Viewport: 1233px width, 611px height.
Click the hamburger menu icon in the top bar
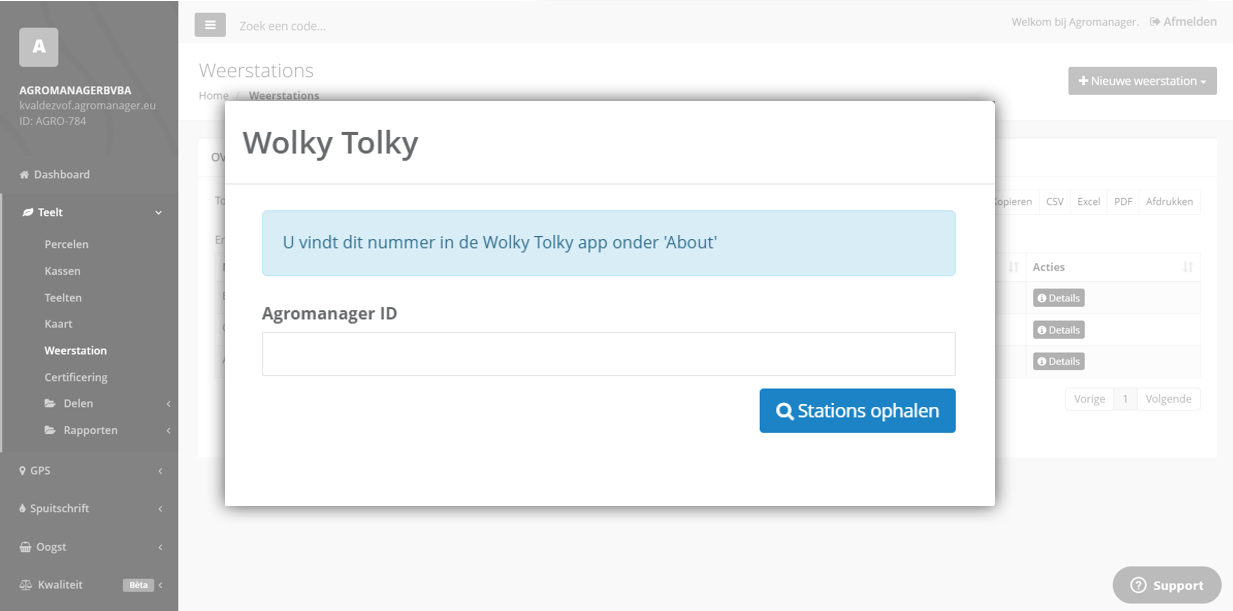pyautogui.click(x=210, y=24)
